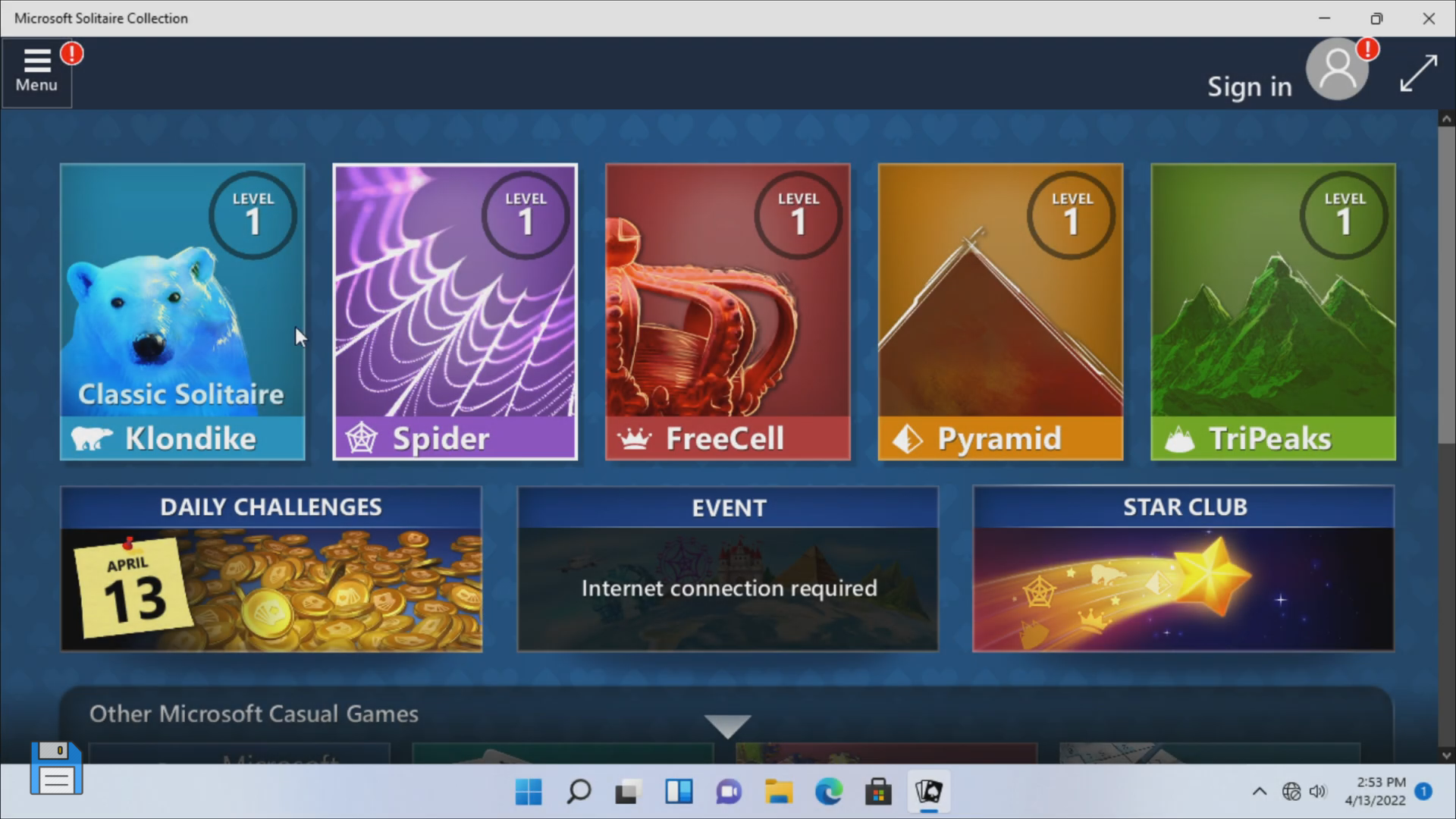This screenshot has width=1456, height=819.
Task: Click the profile avatar with alert badge
Action: point(1337,68)
